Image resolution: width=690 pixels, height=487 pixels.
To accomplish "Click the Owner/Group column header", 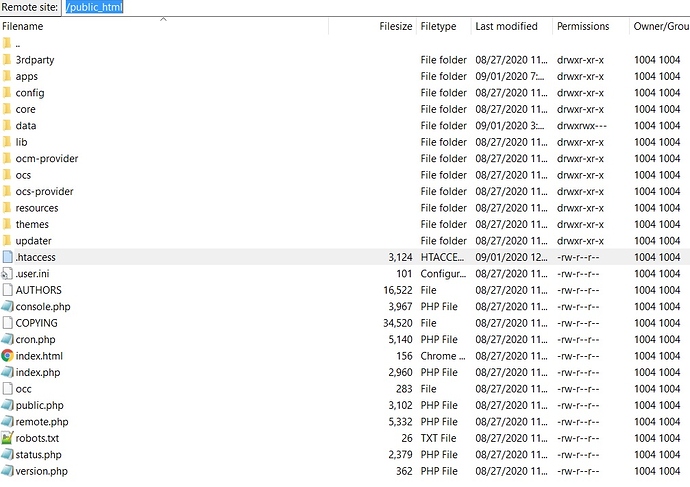I will (660, 26).
